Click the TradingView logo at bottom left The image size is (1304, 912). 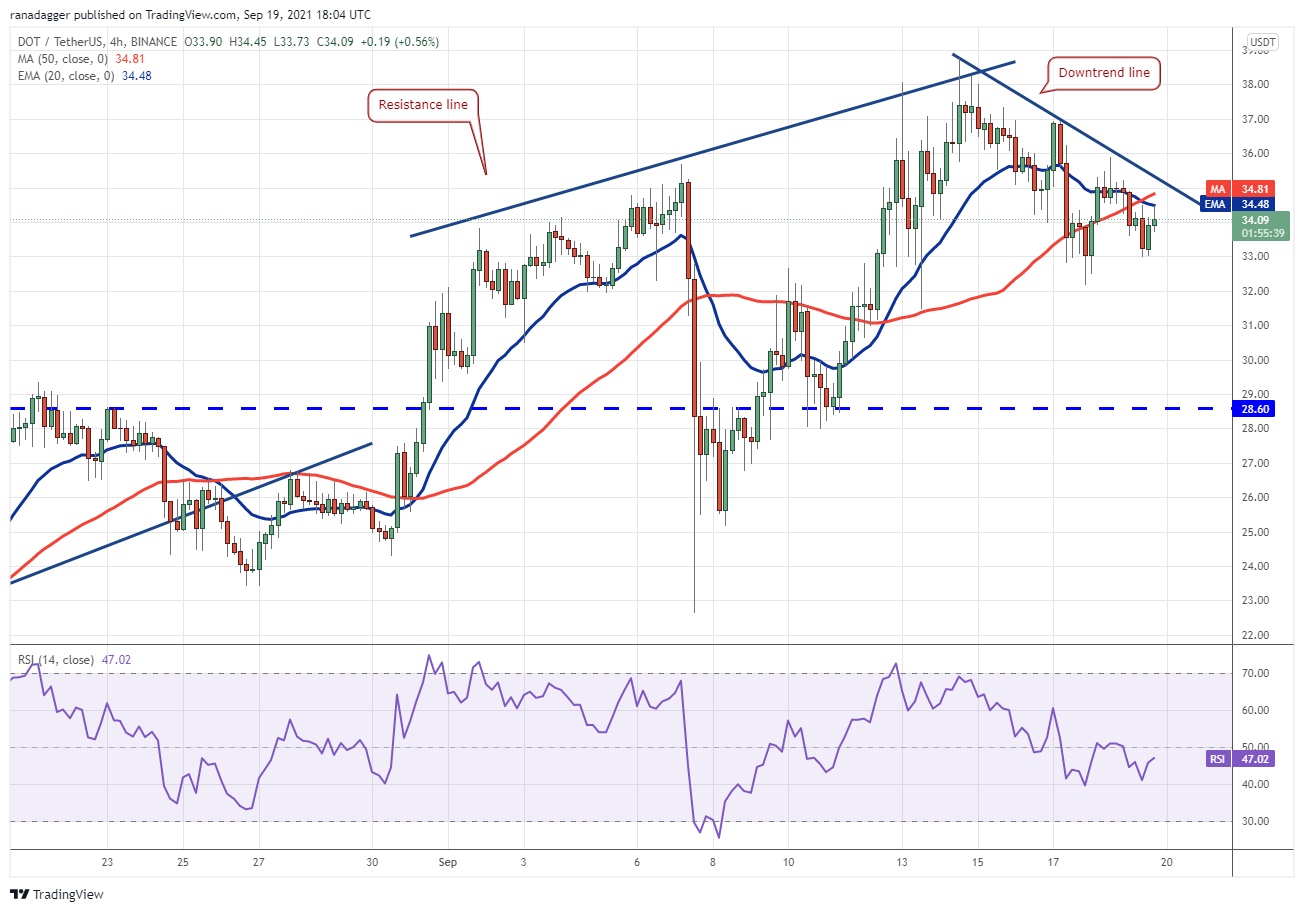(56, 894)
